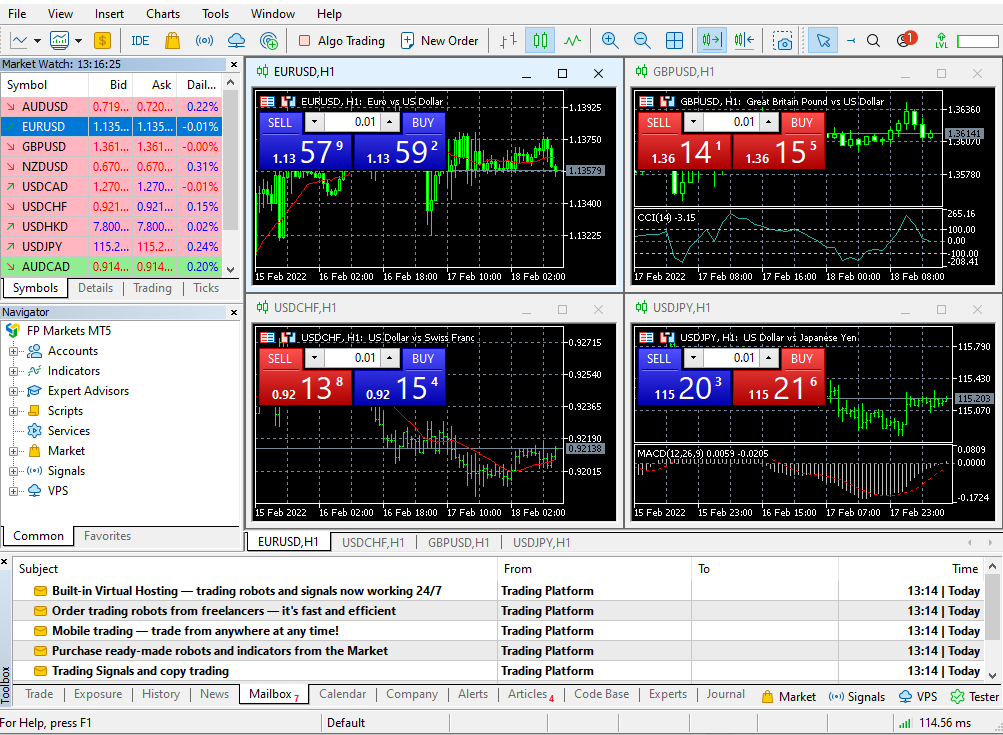Image resolution: width=1003 pixels, height=735 pixels.
Task: Click SELL on the EURUSD chart
Action: point(280,122)
